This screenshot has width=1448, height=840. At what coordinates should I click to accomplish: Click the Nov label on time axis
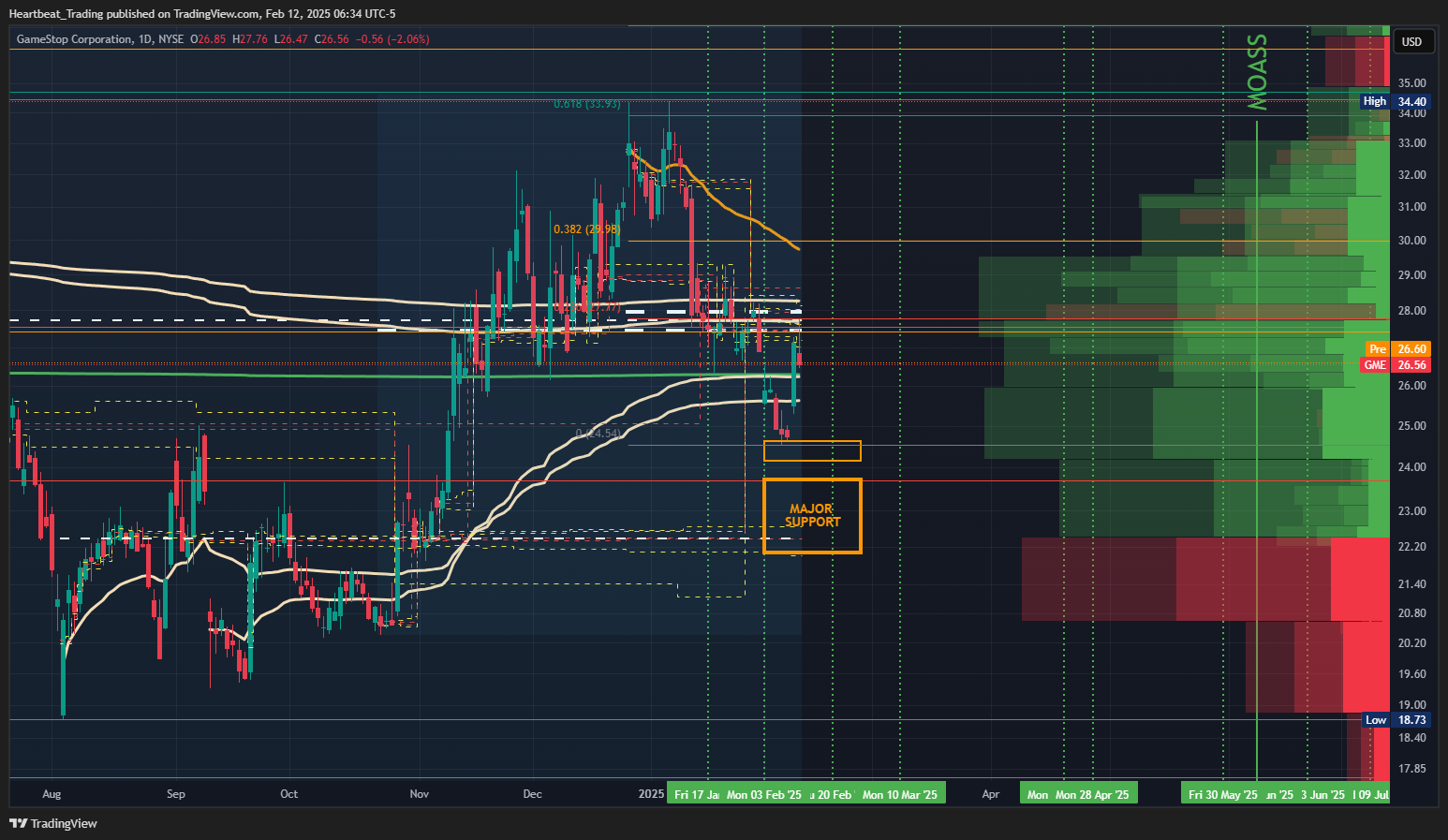point(420,794)
